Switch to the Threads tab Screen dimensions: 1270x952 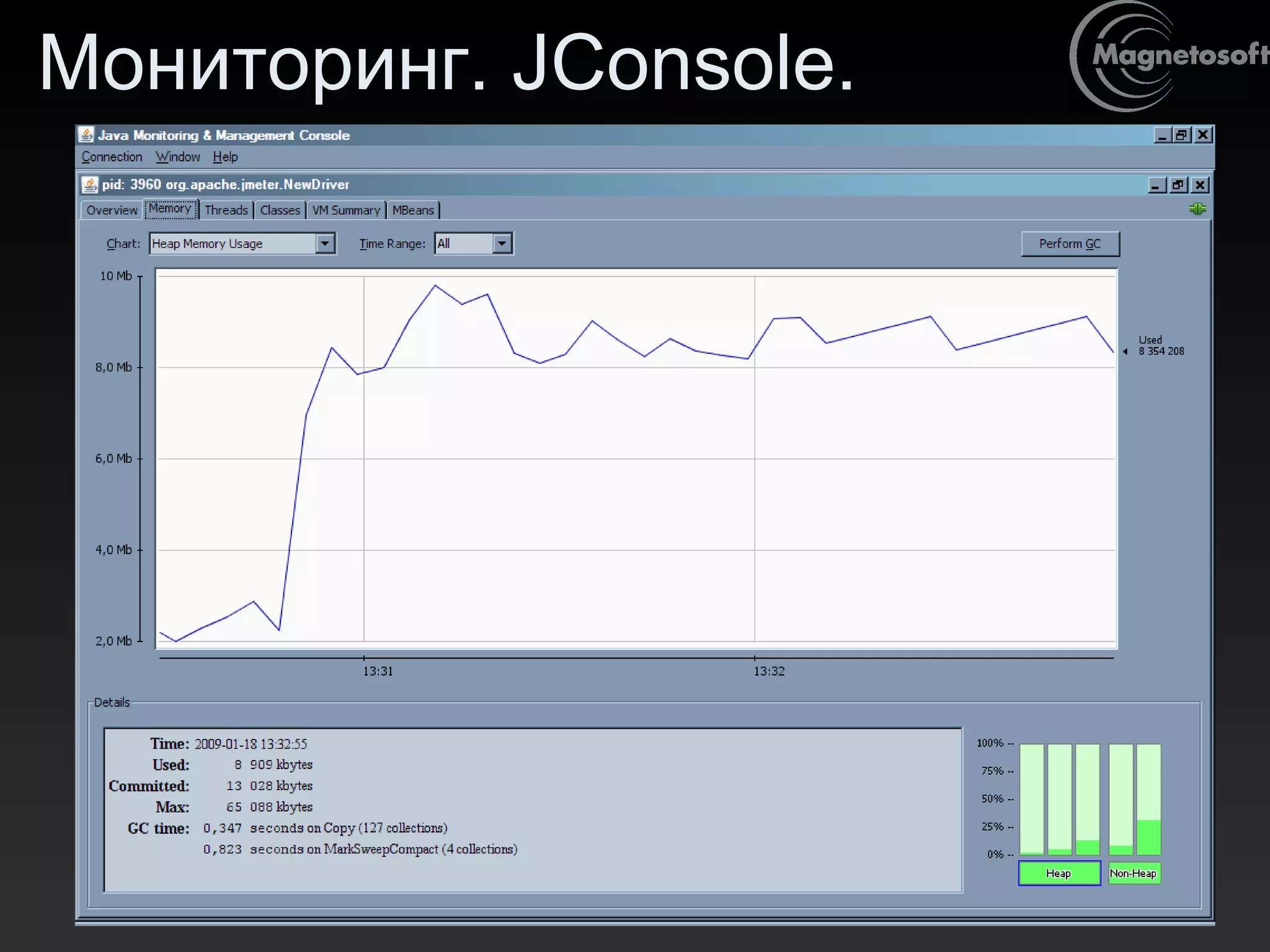click(x=226, y=210)
